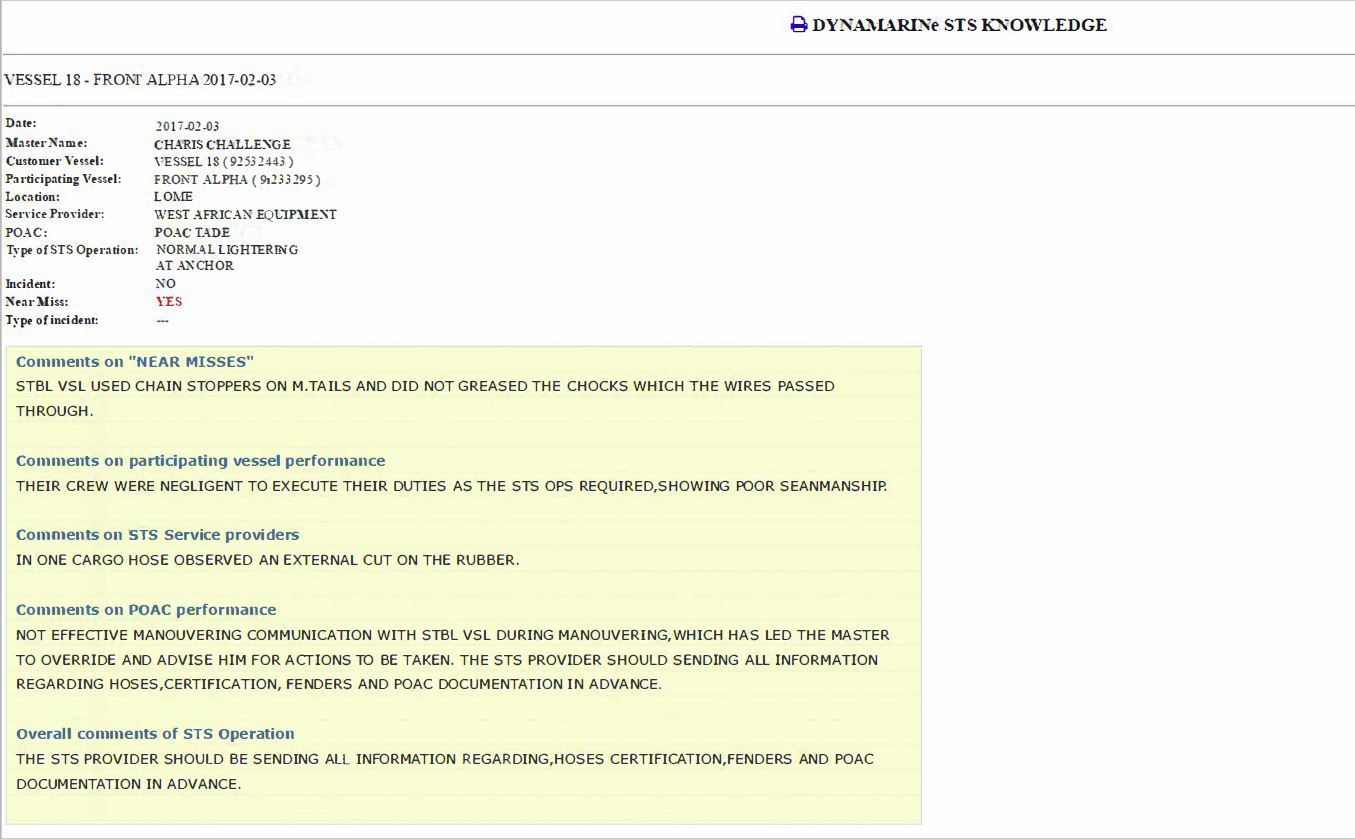Screen dimensions: 1355x839
Task: Click the POAC field label
Action: pyautogui.click(x=26, y=232)
